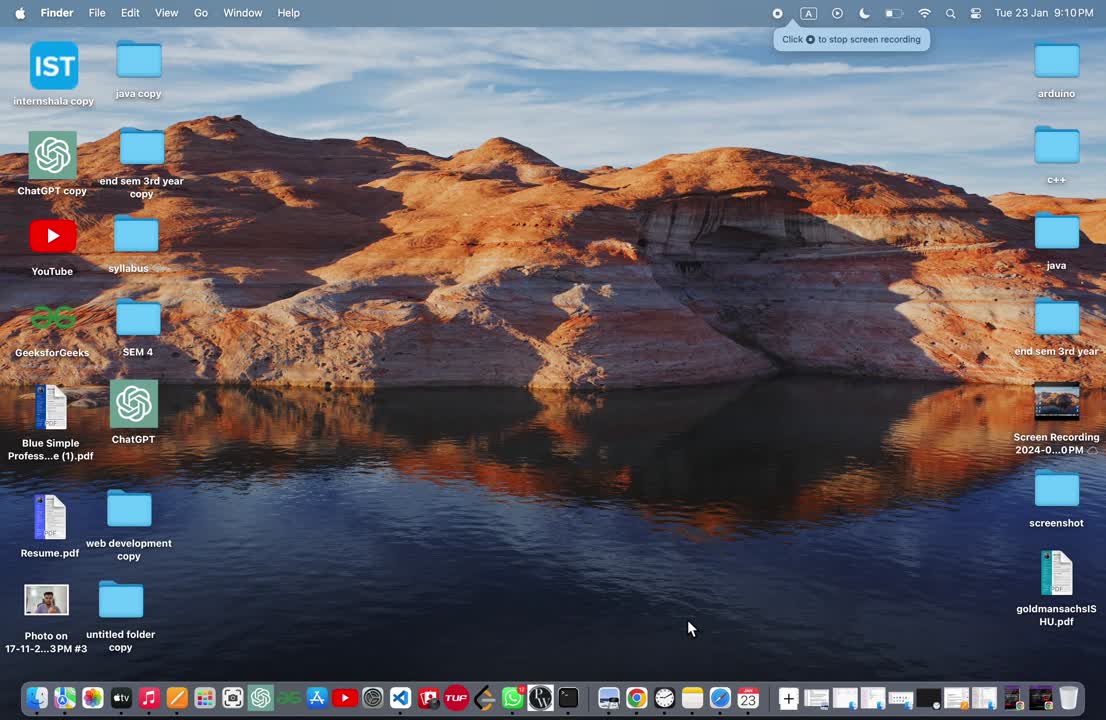Click the date and time clock
This screenshot has height=720, width=1106.
[x=1044, y=13]
